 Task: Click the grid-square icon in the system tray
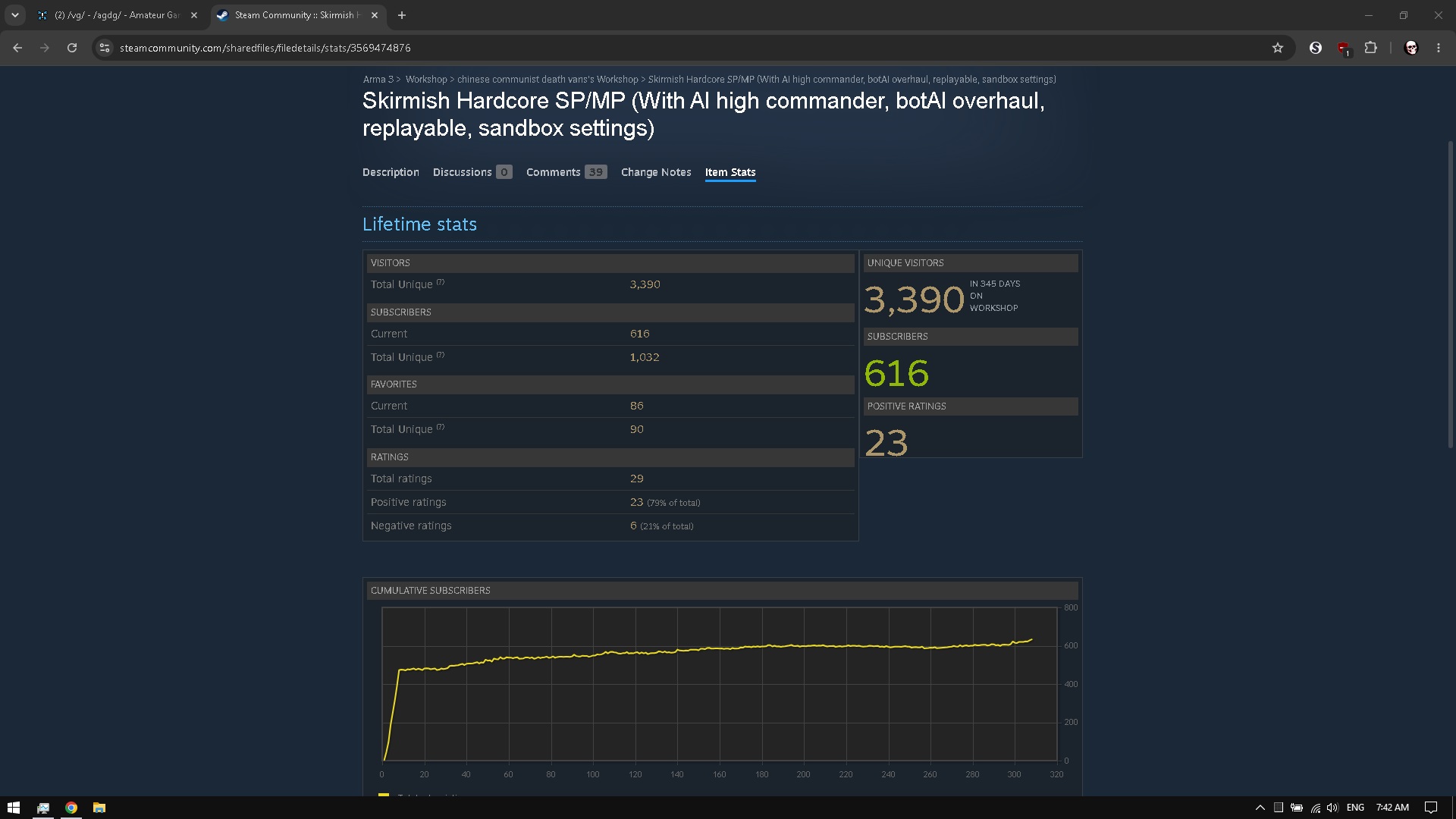coord(1279,808)
